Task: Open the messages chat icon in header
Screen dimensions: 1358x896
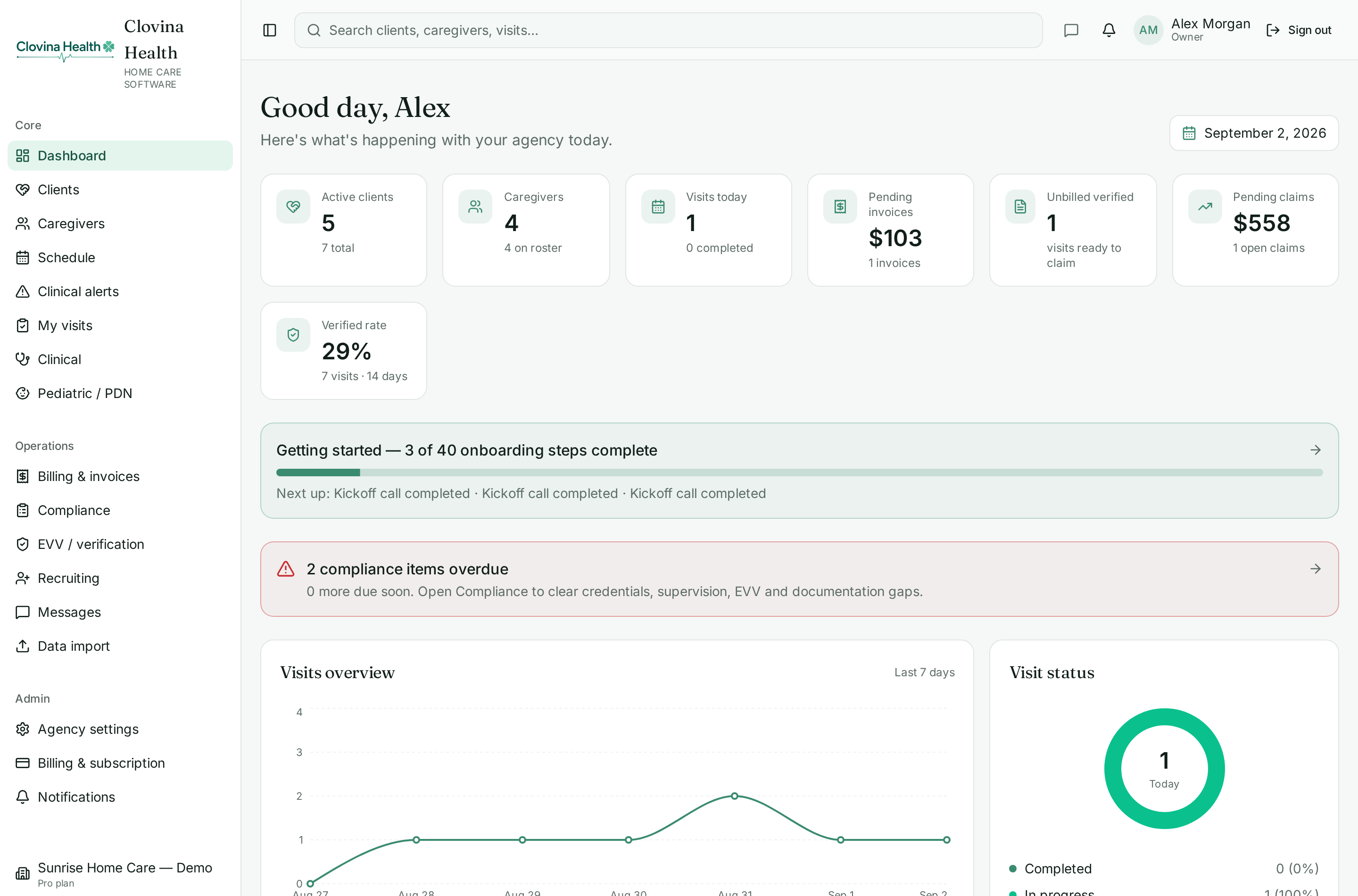Action: pos(1071,30)
